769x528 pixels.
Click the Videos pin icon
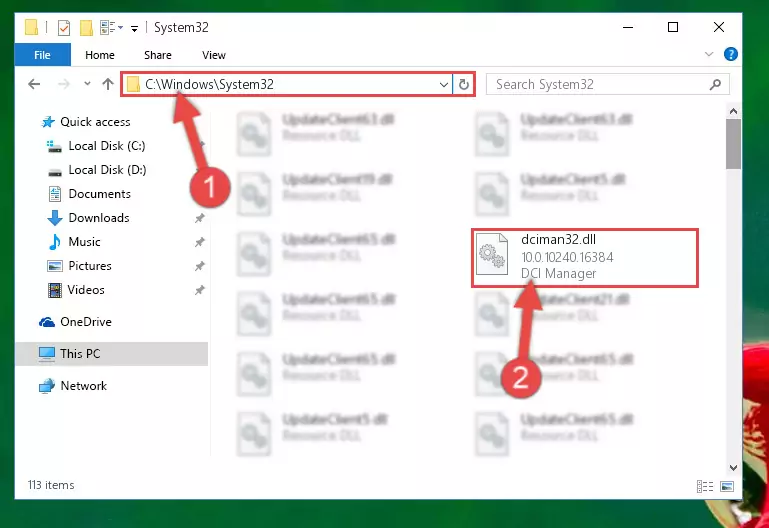pyautogui.click(x=200, y=290)
